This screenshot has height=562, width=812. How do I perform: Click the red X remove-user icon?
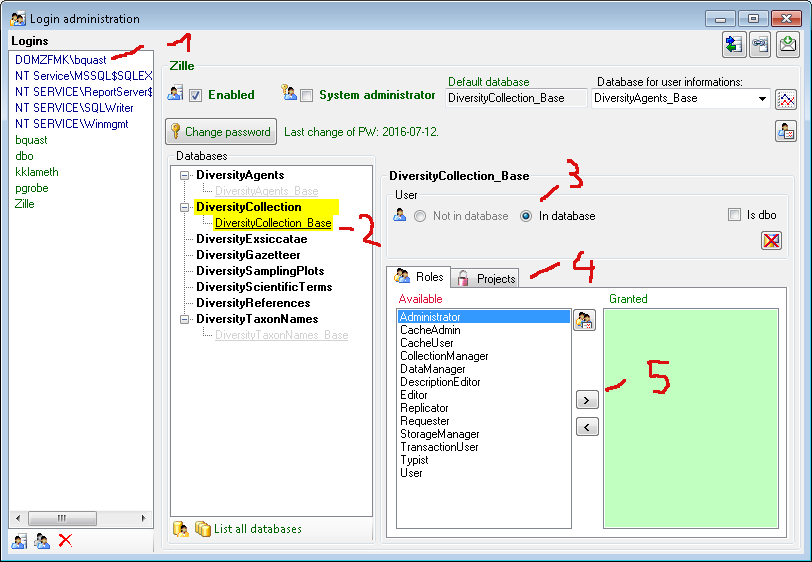click(x=771, y=240)
